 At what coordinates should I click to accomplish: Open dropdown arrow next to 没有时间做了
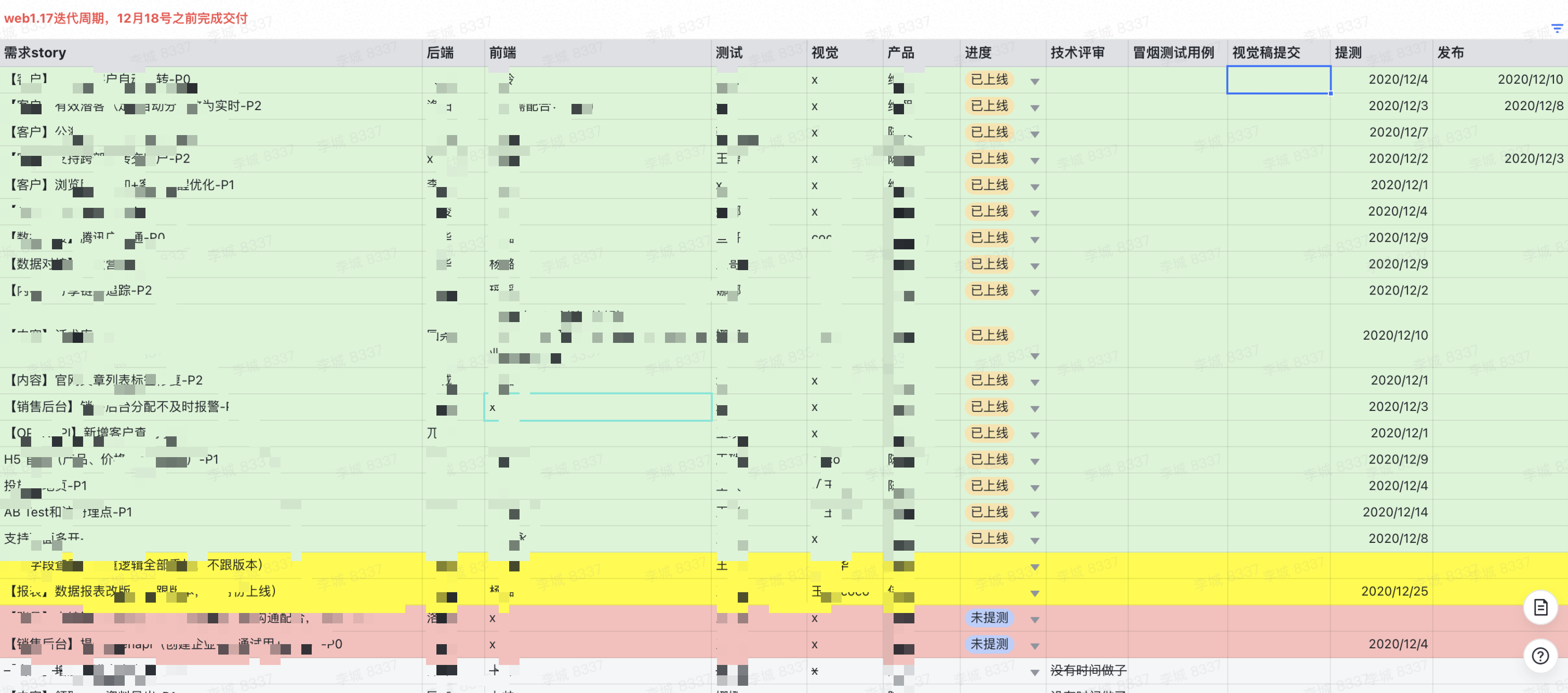pyautogui.click(x=1034, y=672)
